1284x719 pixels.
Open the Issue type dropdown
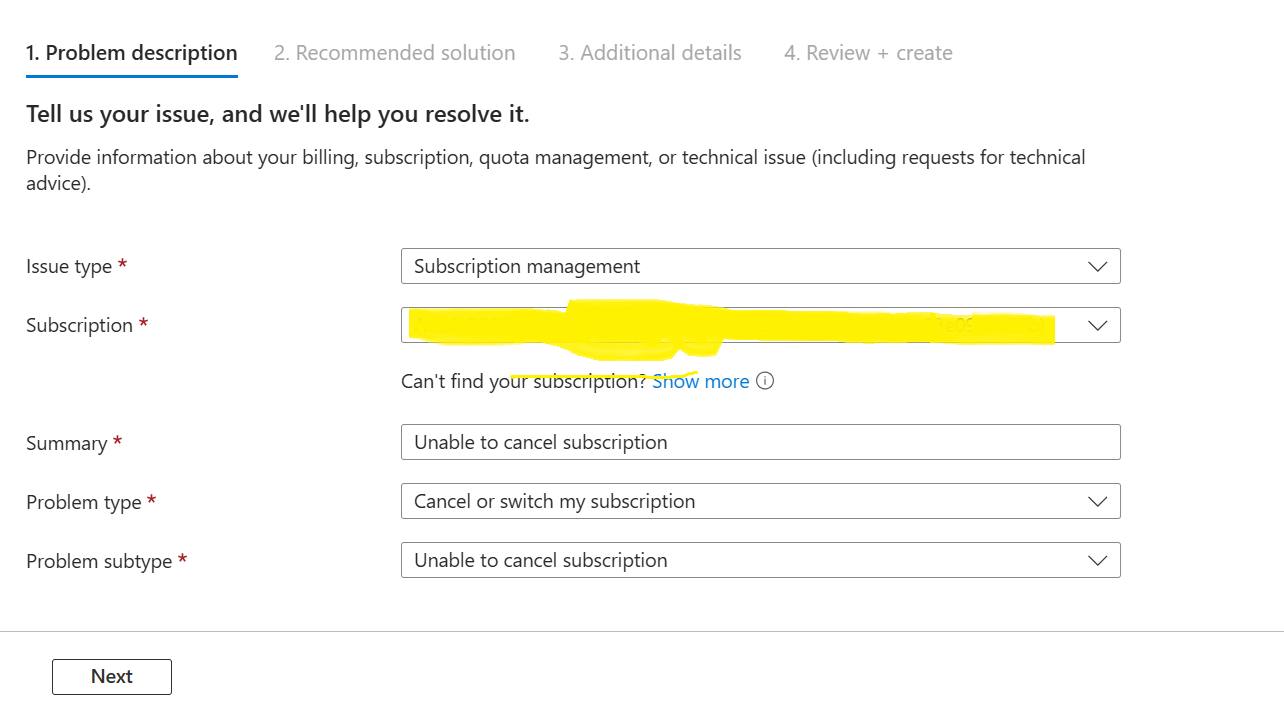click(x=760, y=266)
